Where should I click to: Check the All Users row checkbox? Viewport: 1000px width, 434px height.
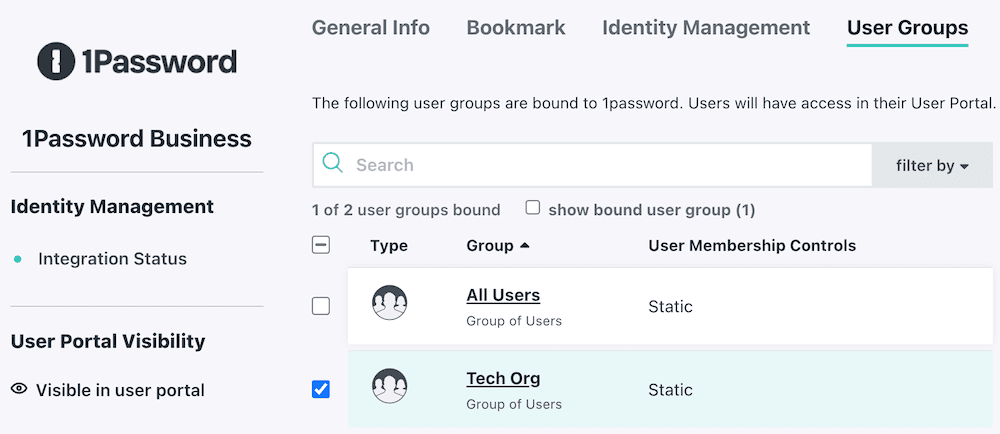321,307
